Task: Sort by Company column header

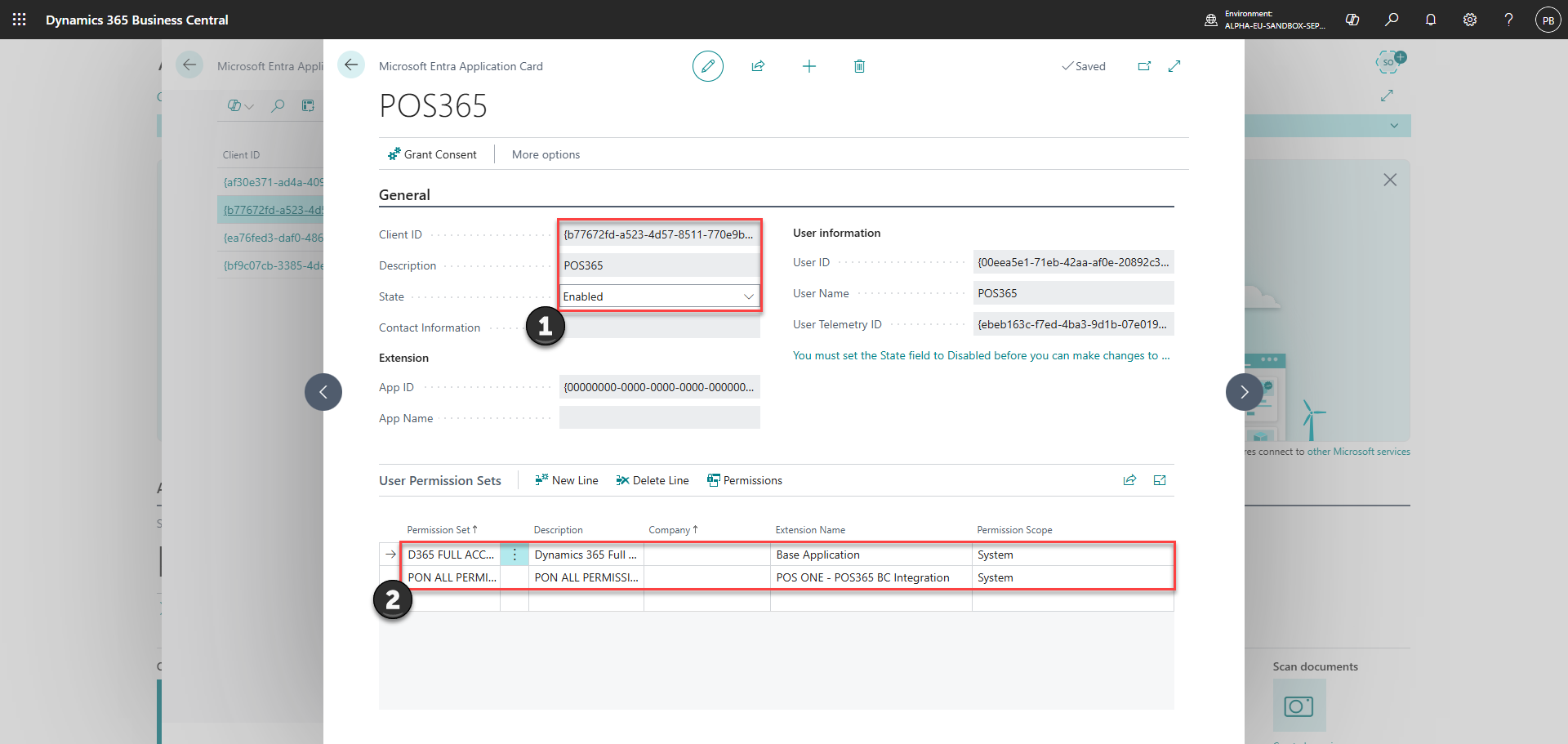Action: 674,530
